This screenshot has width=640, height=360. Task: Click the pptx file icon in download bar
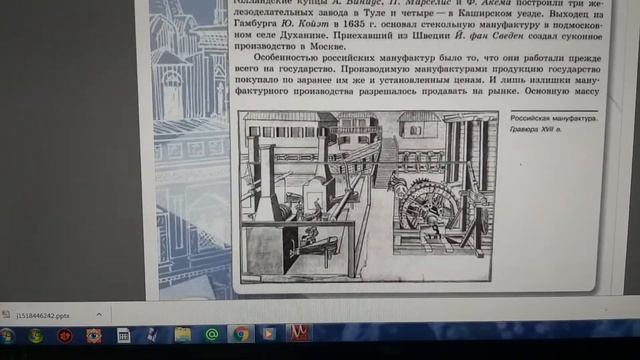[x=6, y=315]
